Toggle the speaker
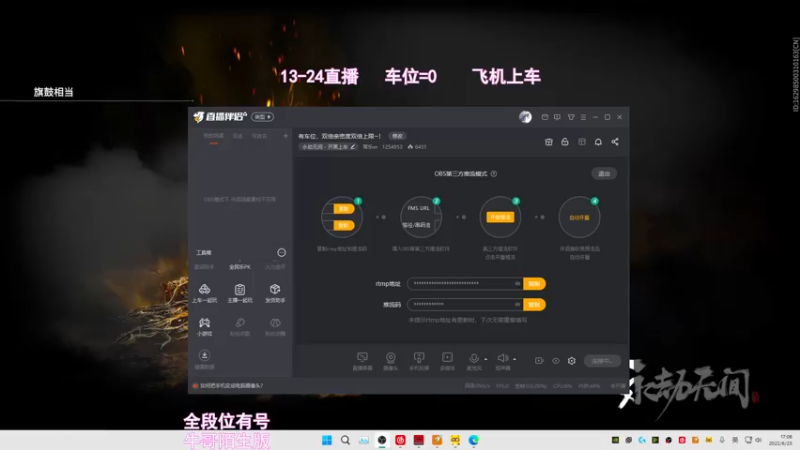The image size is (800, 450). (x=503, y=361)
